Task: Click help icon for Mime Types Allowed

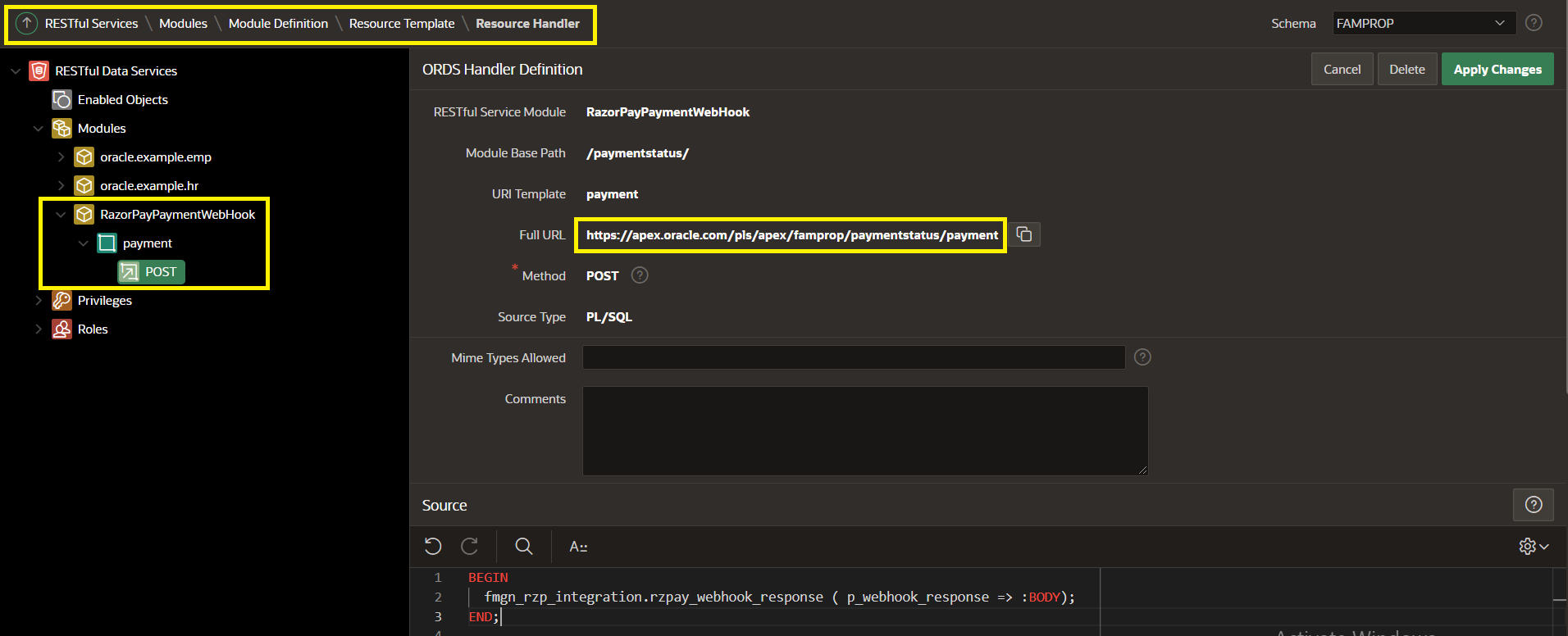Action: point(1142,357)
